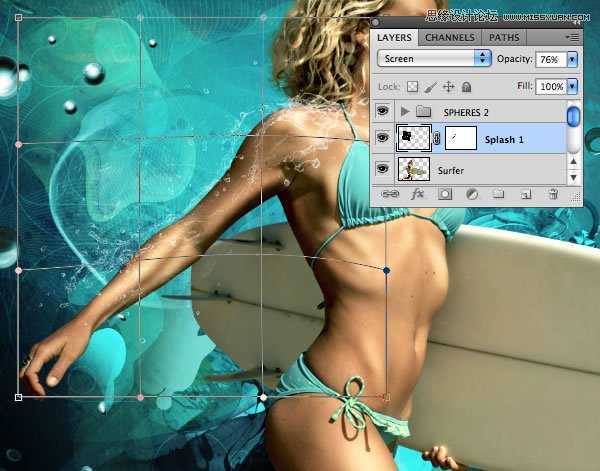Expand the SPHERES 2 group
Image resolution: width=600 pixels, height=471 pixels.
pos(404,112)
